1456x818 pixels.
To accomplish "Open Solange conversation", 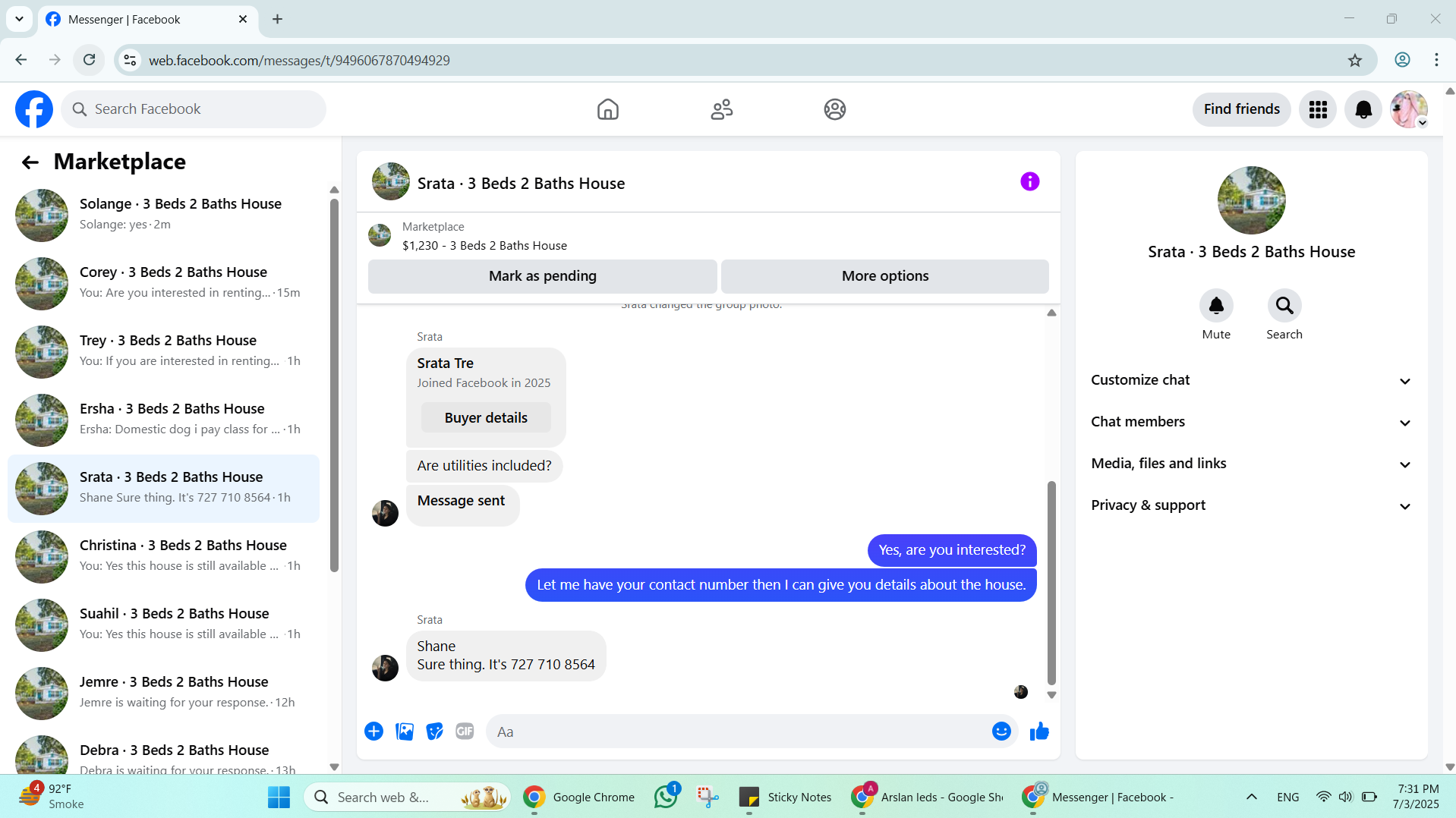I will 163,215.
